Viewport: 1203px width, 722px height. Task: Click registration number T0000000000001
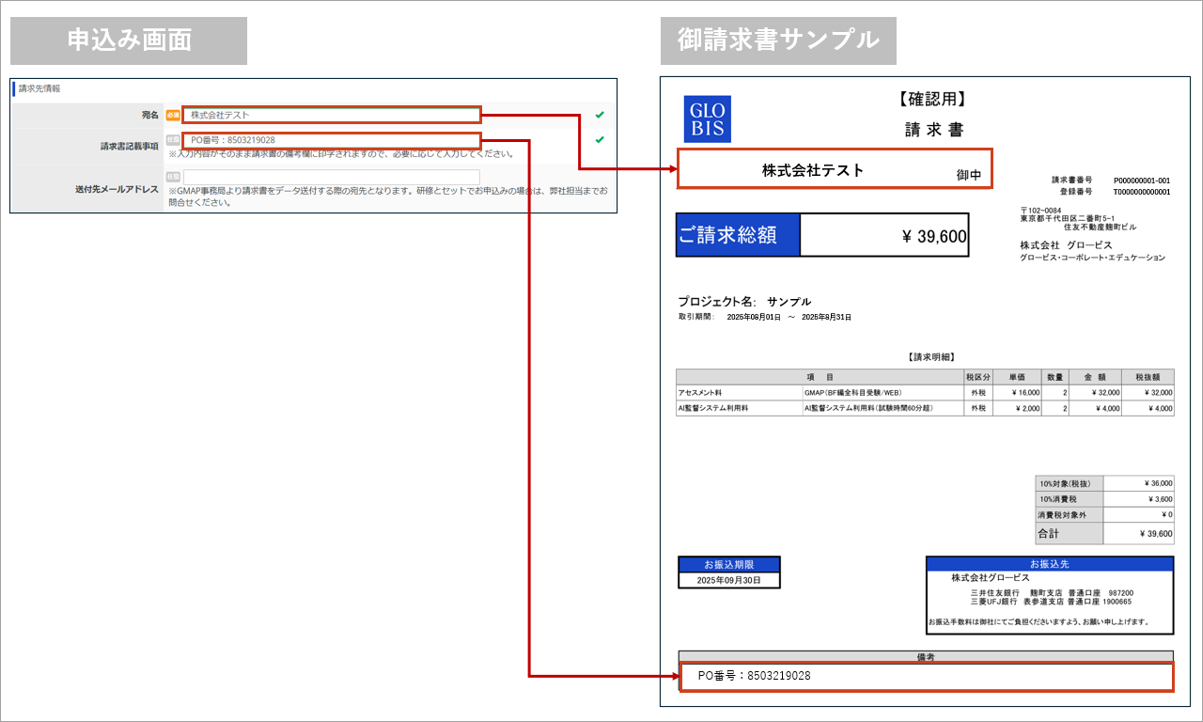[1141, 191]
